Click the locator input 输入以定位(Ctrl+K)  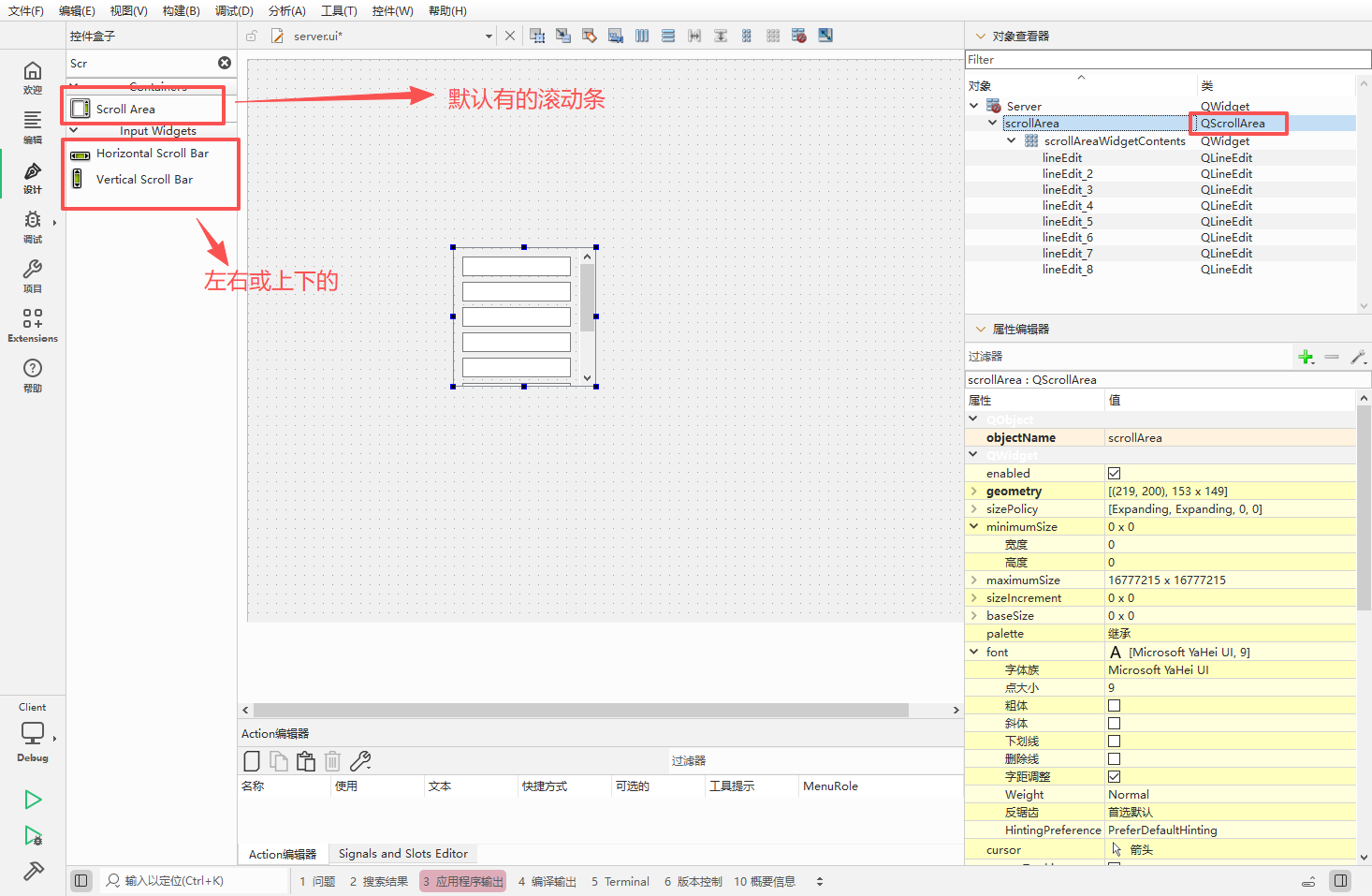pos(194,881)
